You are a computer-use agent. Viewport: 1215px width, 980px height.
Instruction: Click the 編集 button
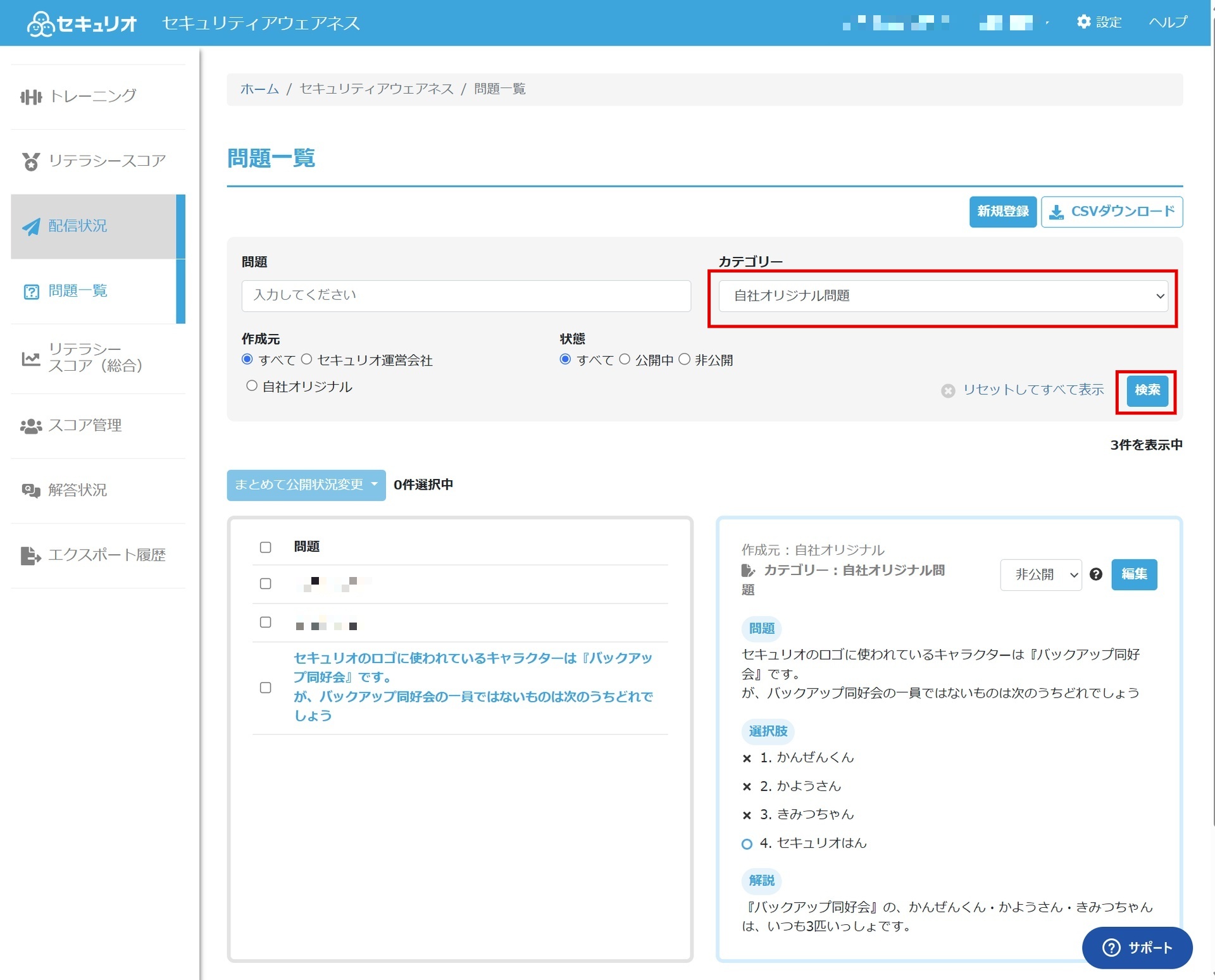[1134, 574]
